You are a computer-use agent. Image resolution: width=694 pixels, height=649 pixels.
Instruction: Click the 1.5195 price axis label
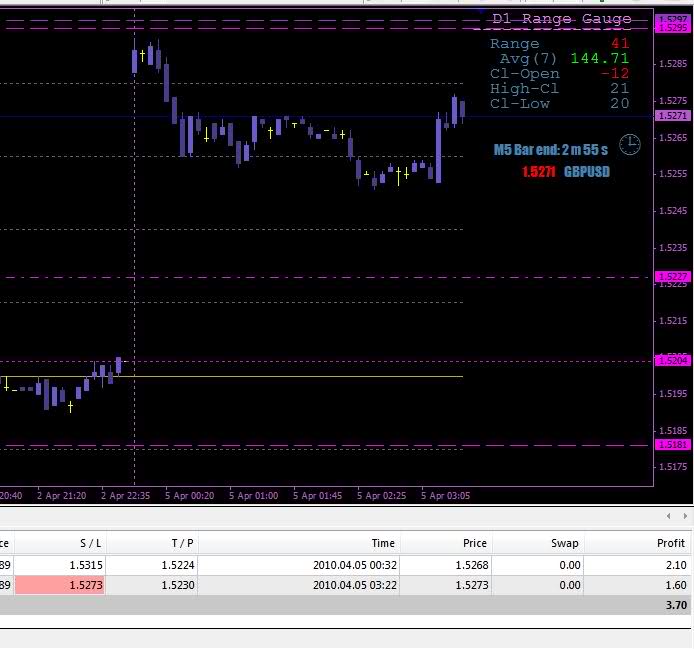[673, 394]
